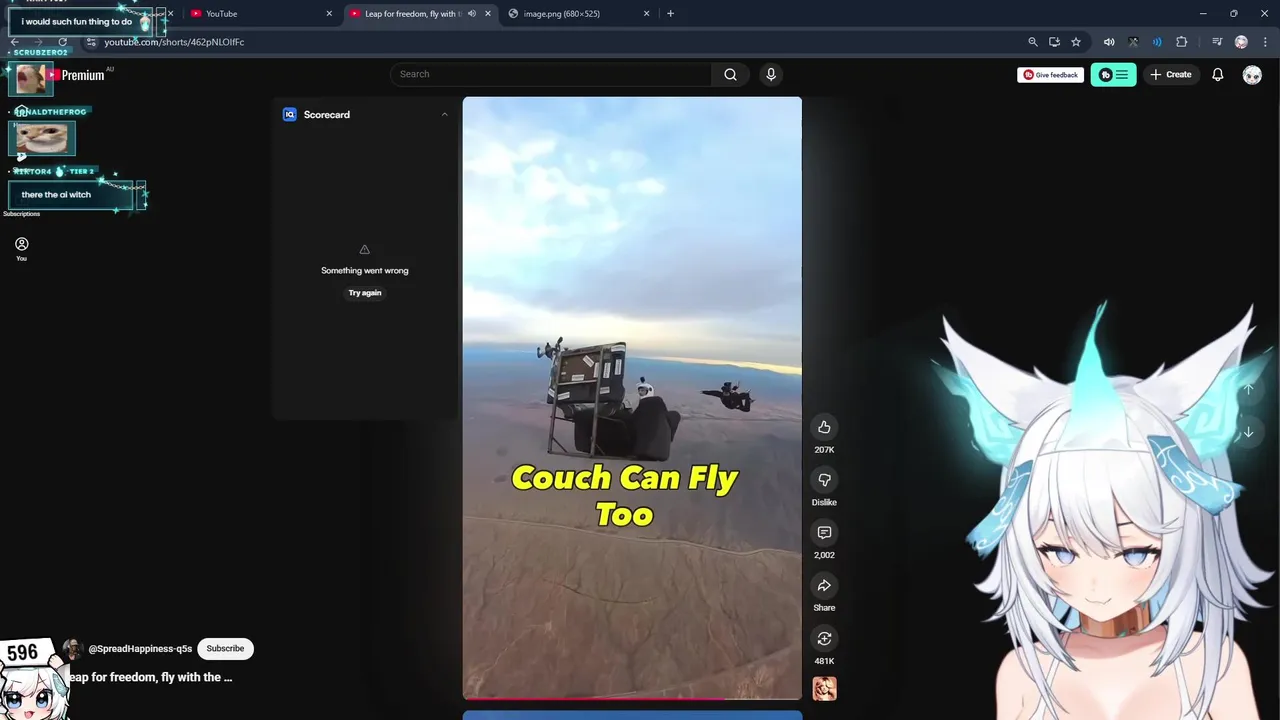Mute the tab via its speaker icon
The height and width of the screenshot is (720, 1280).
[x=471, y=14]
